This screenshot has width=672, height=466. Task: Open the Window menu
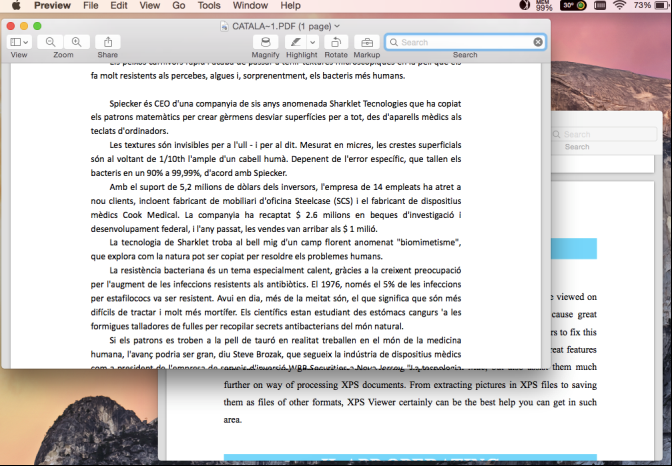click(250, 6)
